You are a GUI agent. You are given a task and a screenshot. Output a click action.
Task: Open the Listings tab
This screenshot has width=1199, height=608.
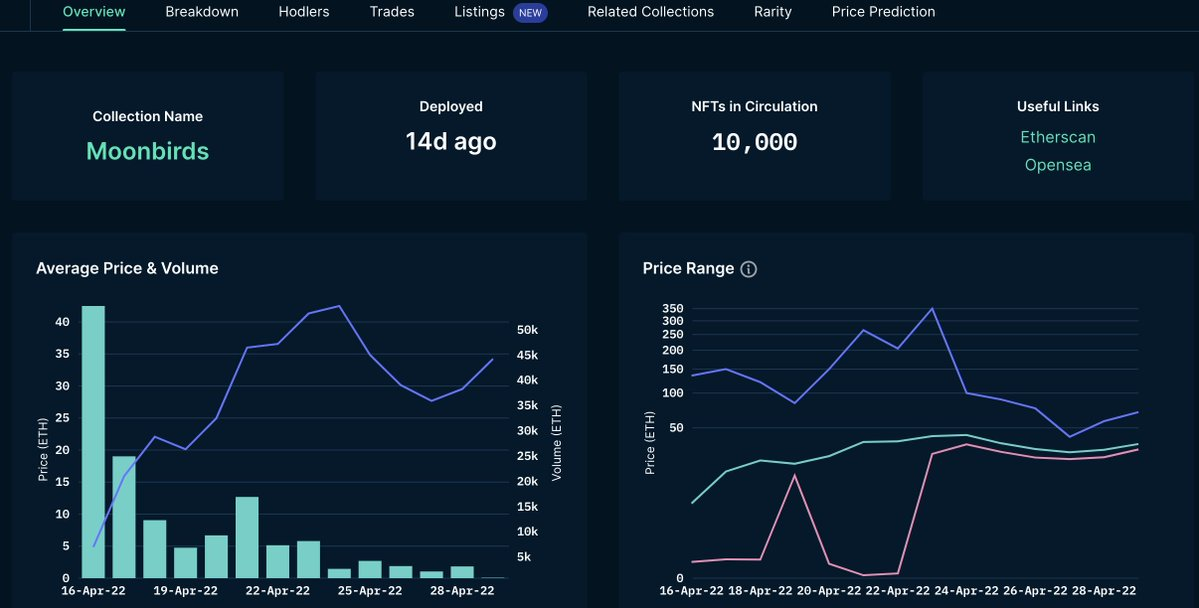(x=479, y=12)
